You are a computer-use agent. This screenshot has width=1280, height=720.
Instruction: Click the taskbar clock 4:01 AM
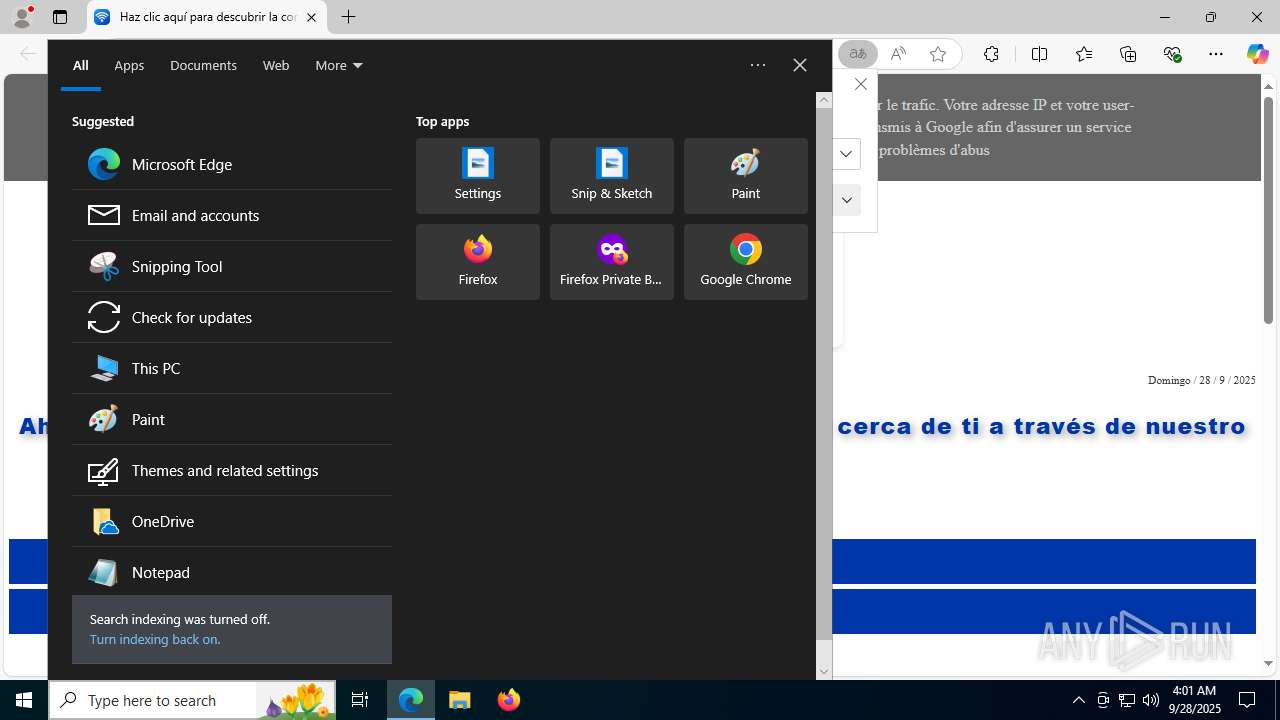tap(1194, 700)
